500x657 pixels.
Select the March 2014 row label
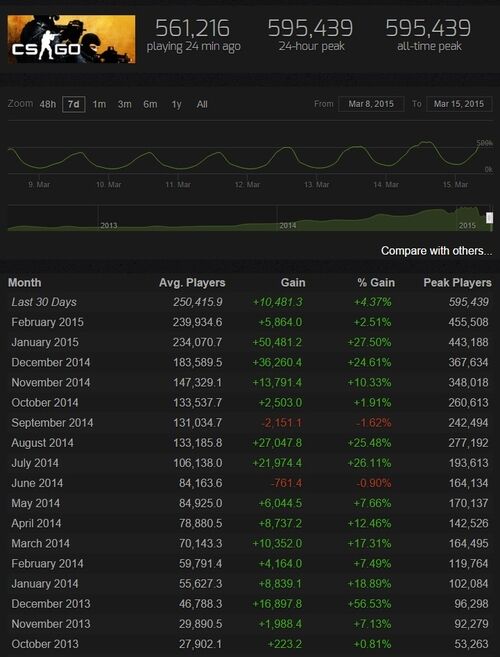coord(41,543)
